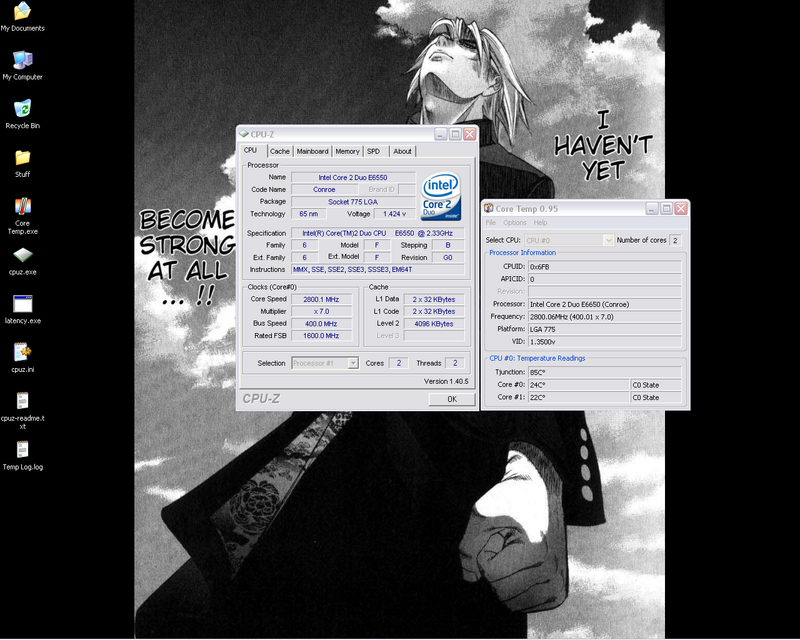The height and width of the screenshot is (640, 800).
Task: Click the Frequency field showing 2800.06MHz
Action: click(605, 317)
